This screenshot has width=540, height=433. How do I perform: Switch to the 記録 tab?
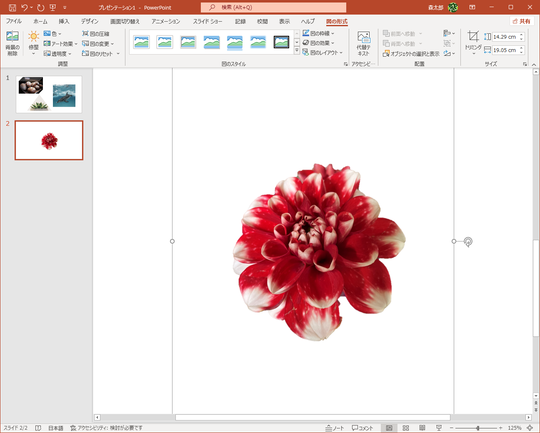click(x=240, y=21)
